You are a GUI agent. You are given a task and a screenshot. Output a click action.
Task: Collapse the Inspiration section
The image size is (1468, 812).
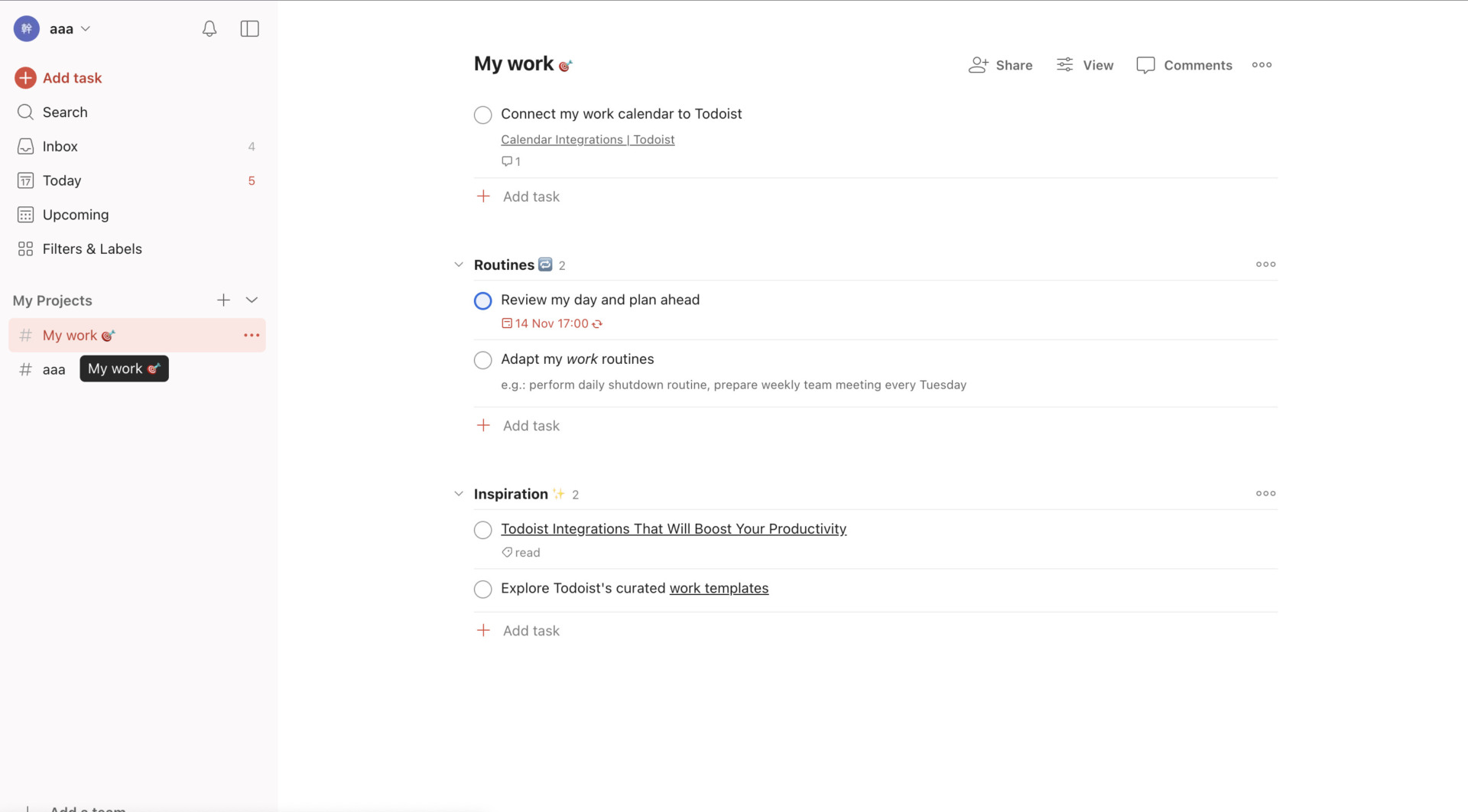click(x=458, y=493)
